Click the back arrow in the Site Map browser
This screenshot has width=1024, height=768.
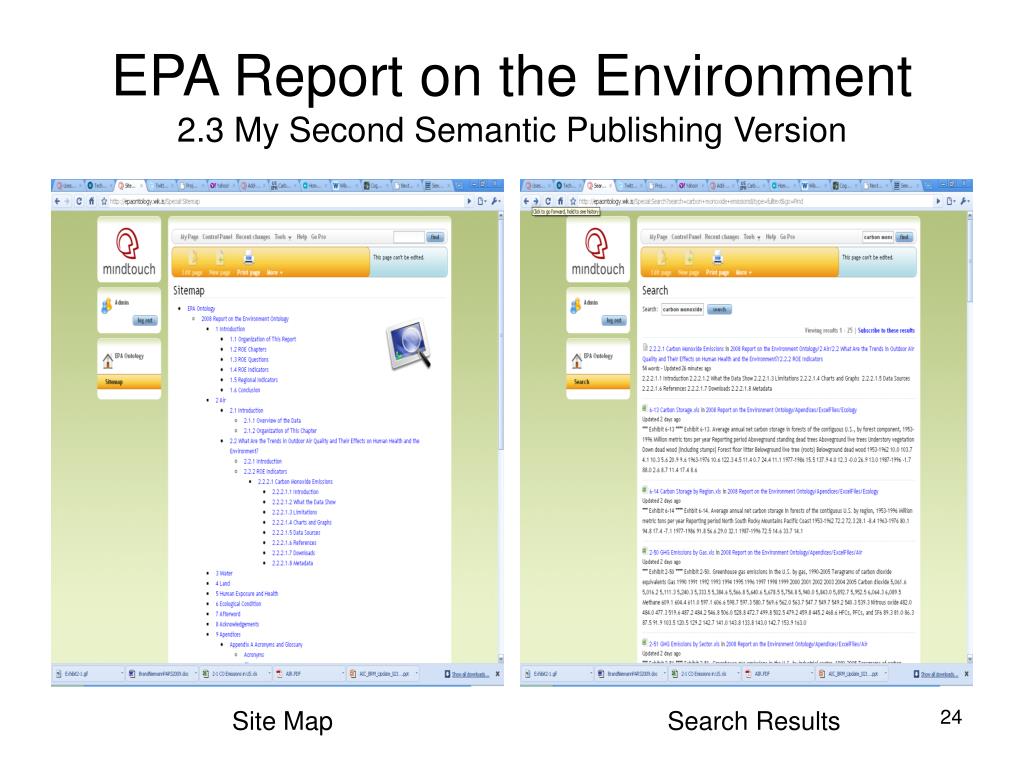(57, 201)
